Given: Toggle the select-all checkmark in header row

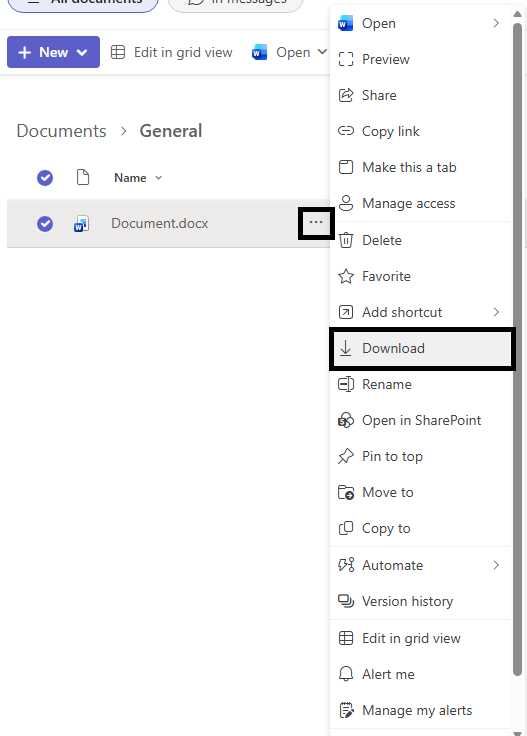Looking at the screenshot, I should 45,178.
